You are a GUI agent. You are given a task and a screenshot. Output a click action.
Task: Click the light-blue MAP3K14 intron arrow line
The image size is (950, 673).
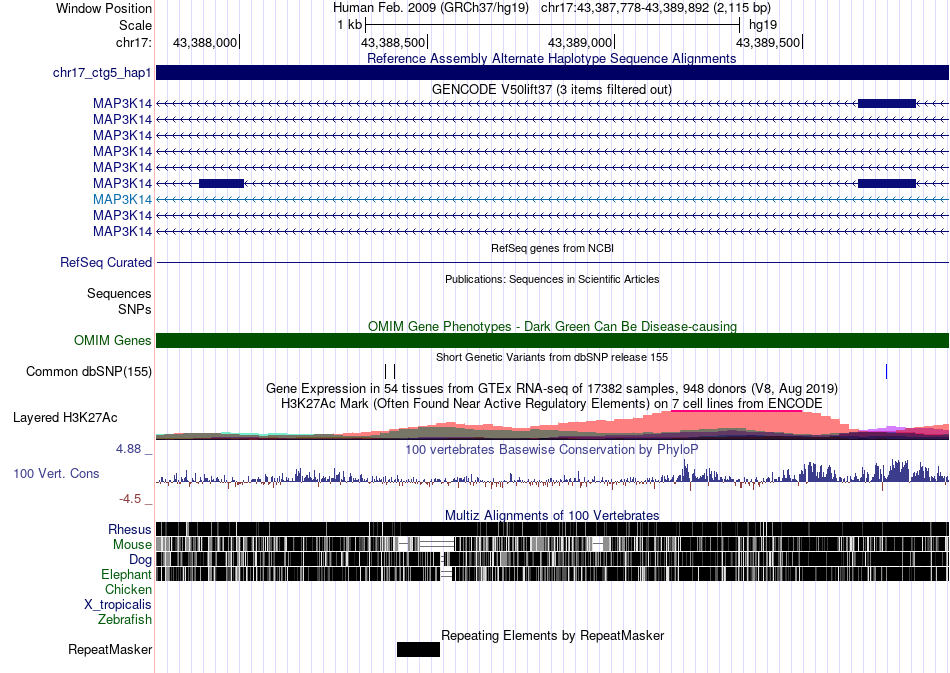[x=552, y=199]
